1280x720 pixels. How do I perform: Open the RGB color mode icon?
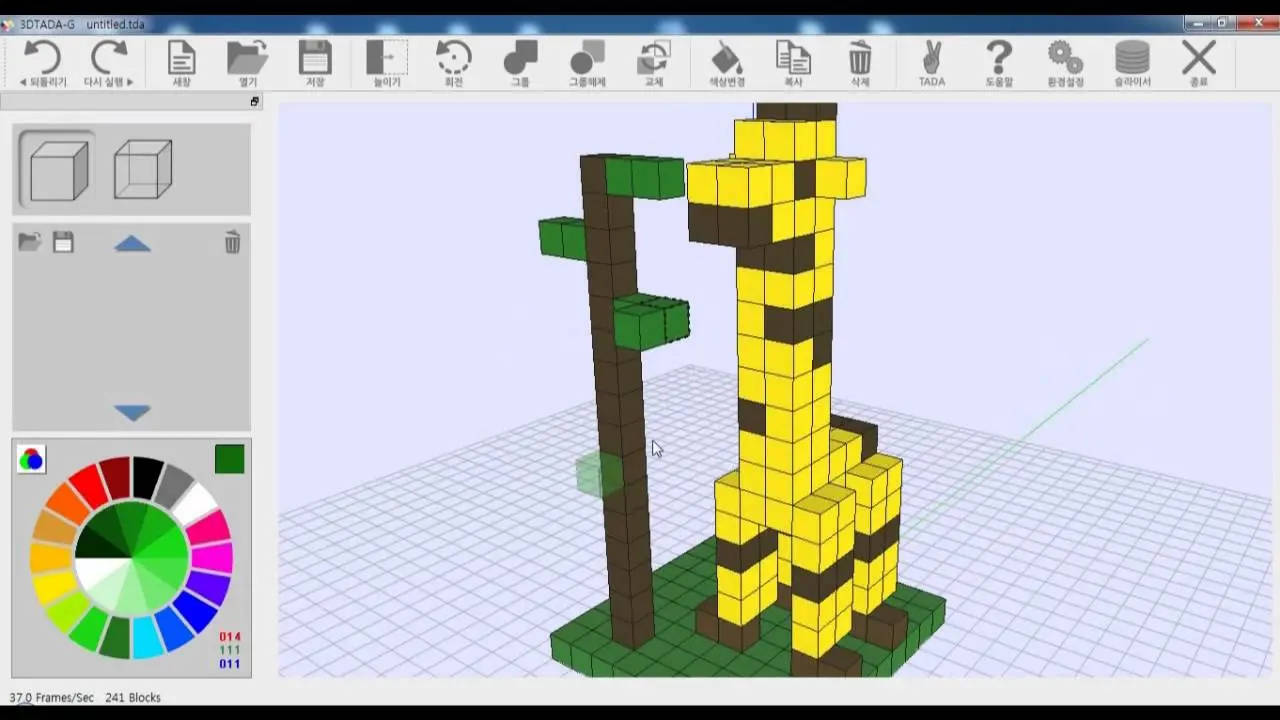point(31,459)
